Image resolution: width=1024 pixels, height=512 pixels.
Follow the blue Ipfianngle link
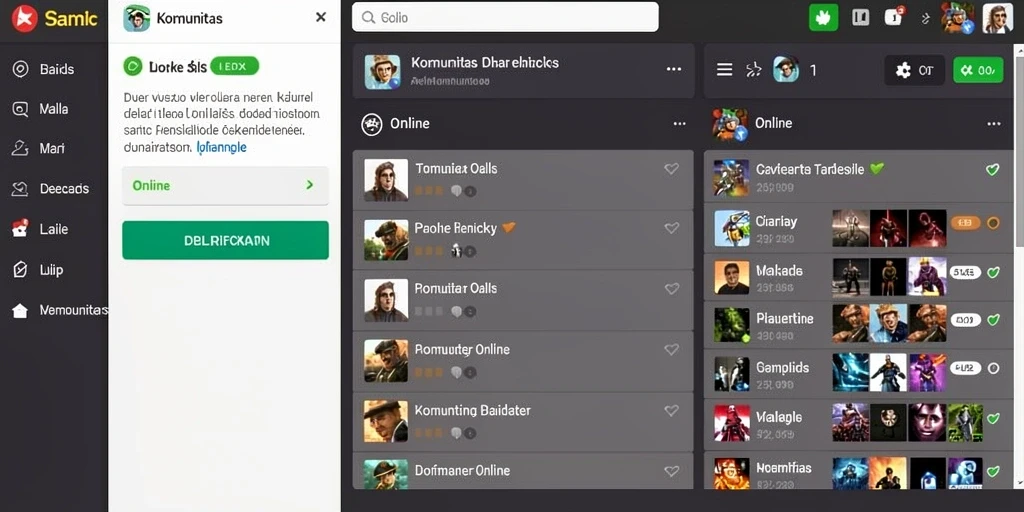tap(221, 148)
